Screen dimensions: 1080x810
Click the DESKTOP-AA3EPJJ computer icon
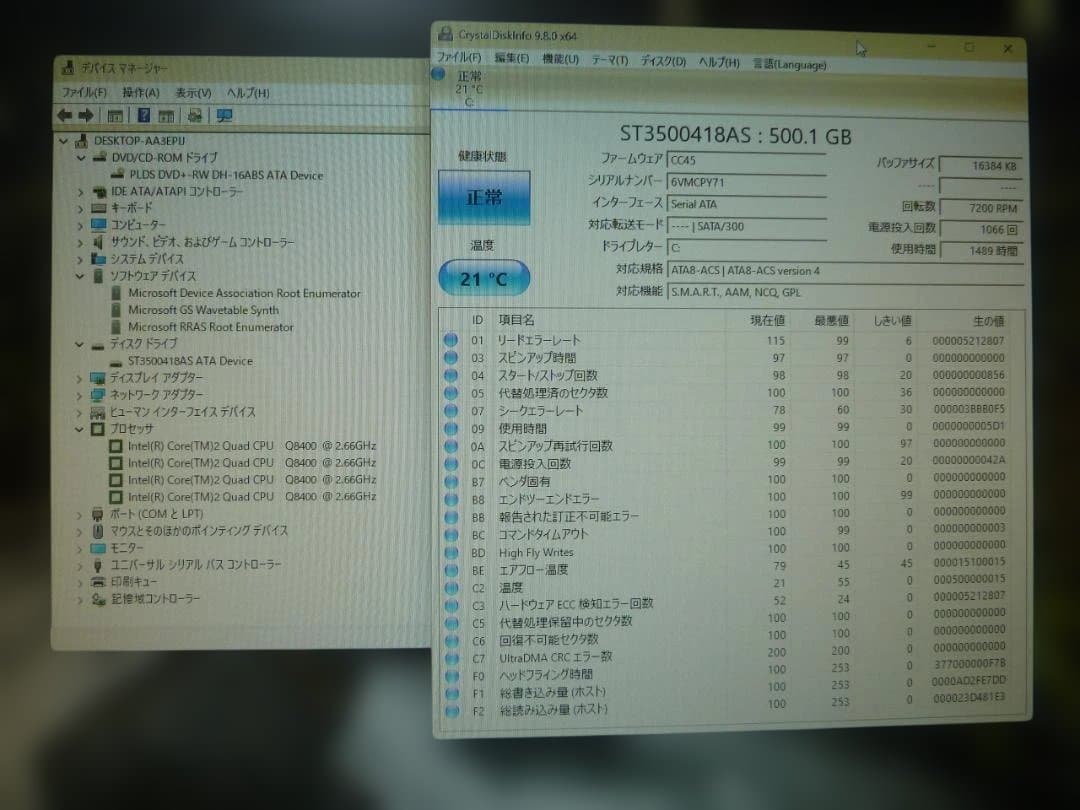pos(81,141)
